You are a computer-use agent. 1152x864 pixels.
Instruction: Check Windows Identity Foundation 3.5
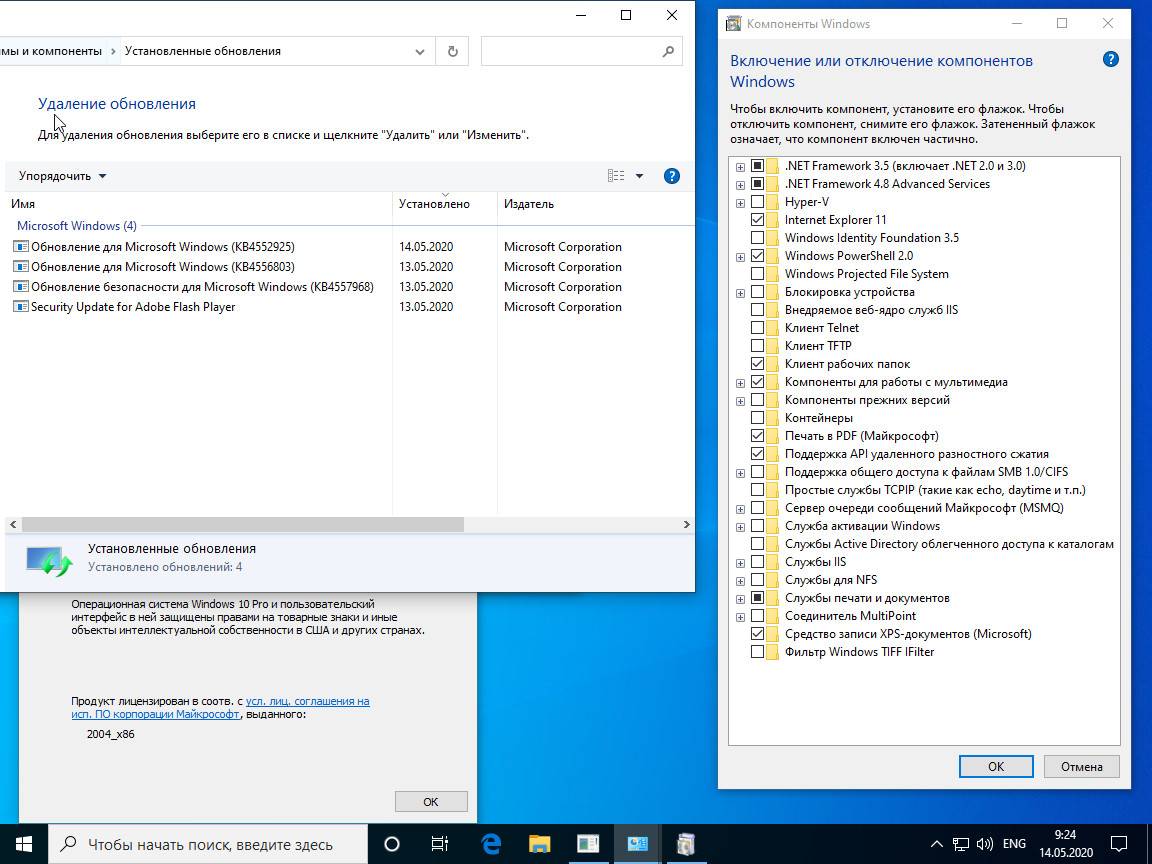point(757,238)
